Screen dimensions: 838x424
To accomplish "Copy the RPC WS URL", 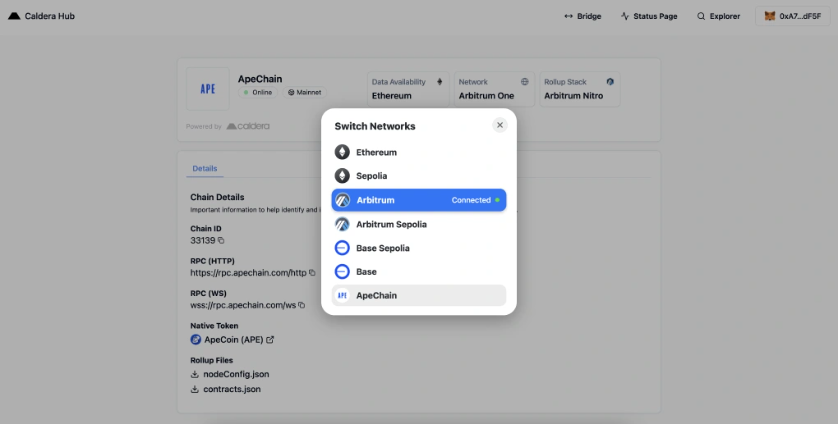I will pos(301,305).
